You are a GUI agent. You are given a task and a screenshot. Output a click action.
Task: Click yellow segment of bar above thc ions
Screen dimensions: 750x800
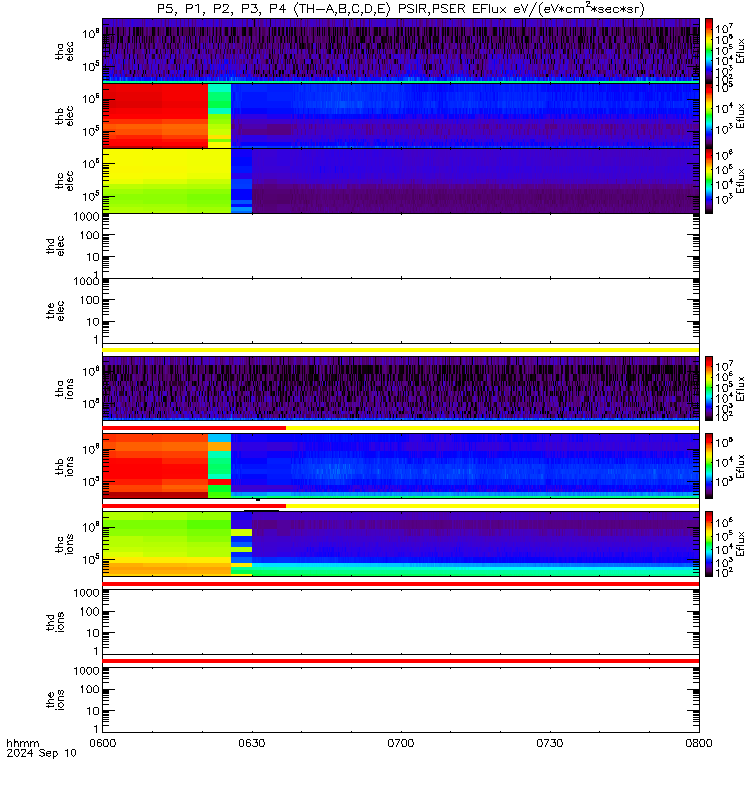pos(492,506)
